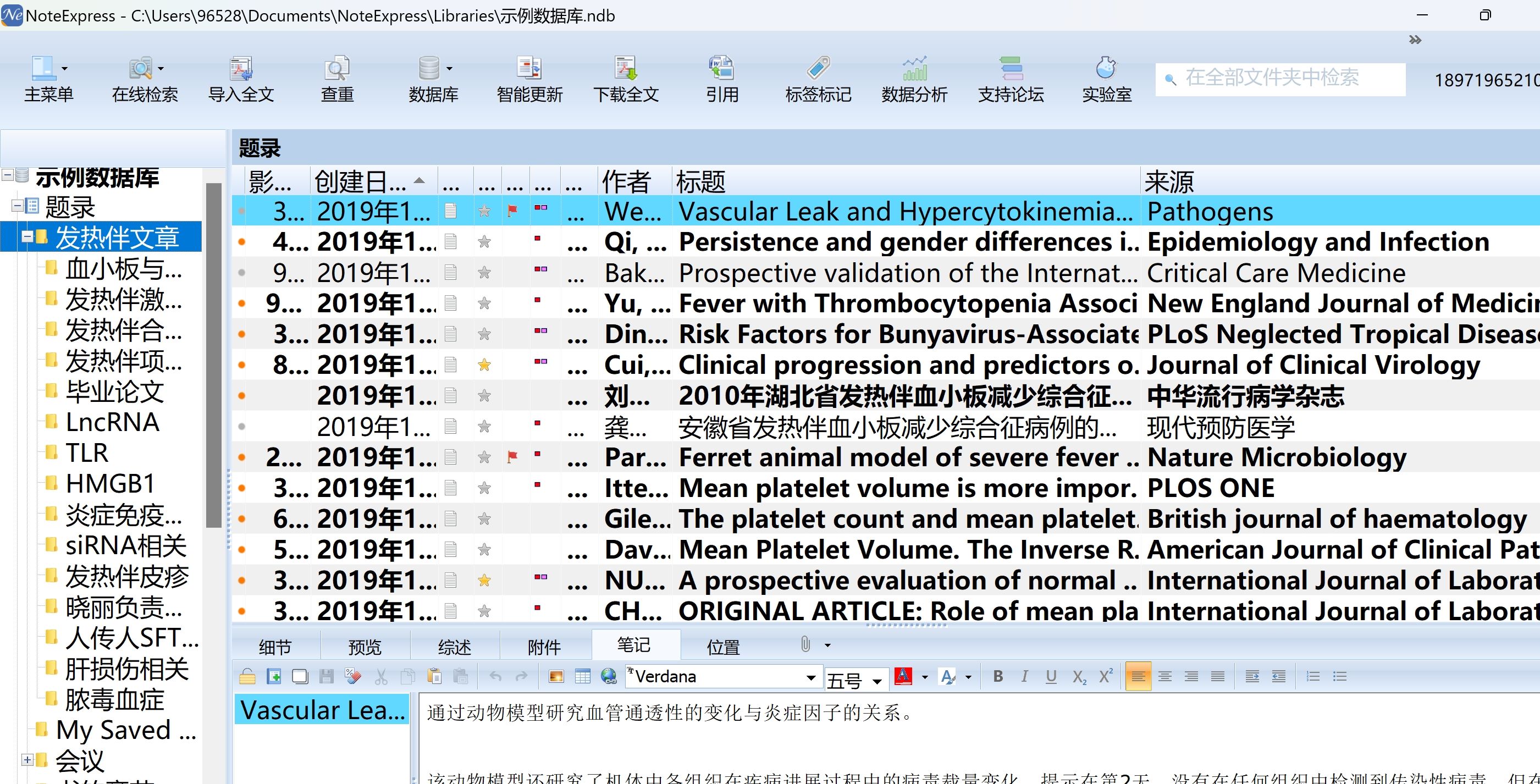The height and width of the screenshot is (784, 1540).
Task: Switch to the 附件 attachments tab
Action: (x=544, y=647)
